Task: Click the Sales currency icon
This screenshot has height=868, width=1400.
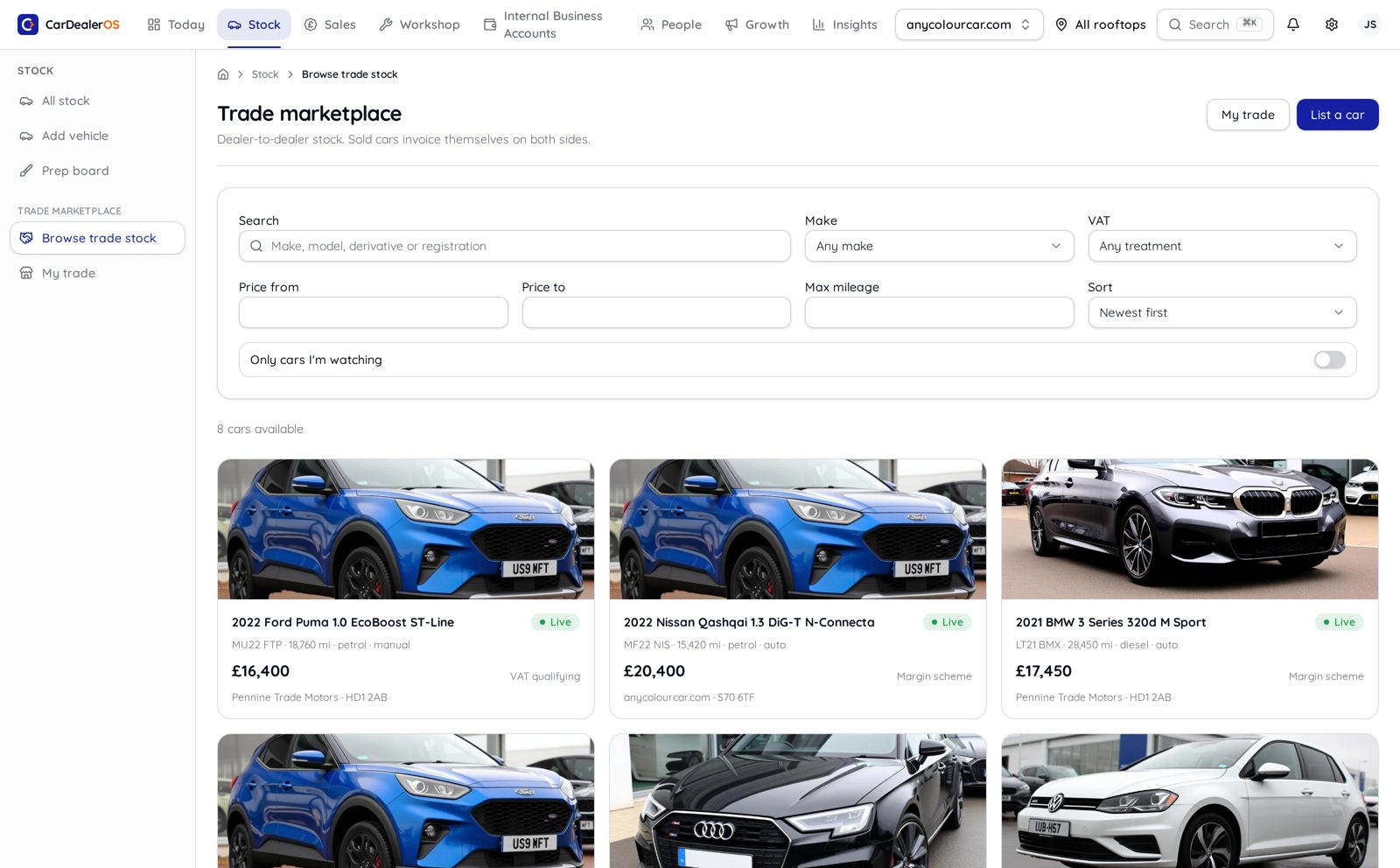Action: (x=311, y=24)
